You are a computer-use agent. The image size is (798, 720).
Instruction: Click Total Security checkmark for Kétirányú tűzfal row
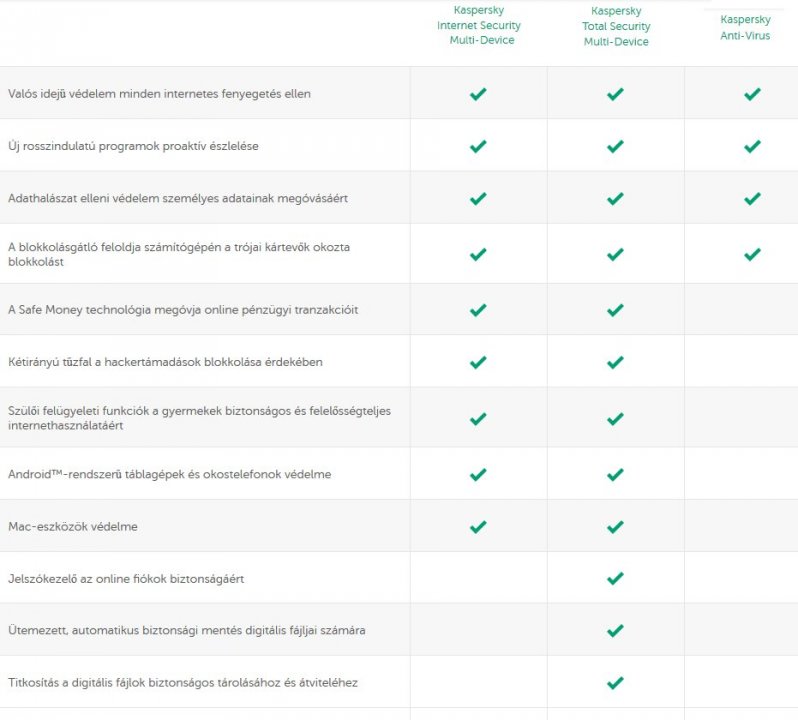[615, 362]
